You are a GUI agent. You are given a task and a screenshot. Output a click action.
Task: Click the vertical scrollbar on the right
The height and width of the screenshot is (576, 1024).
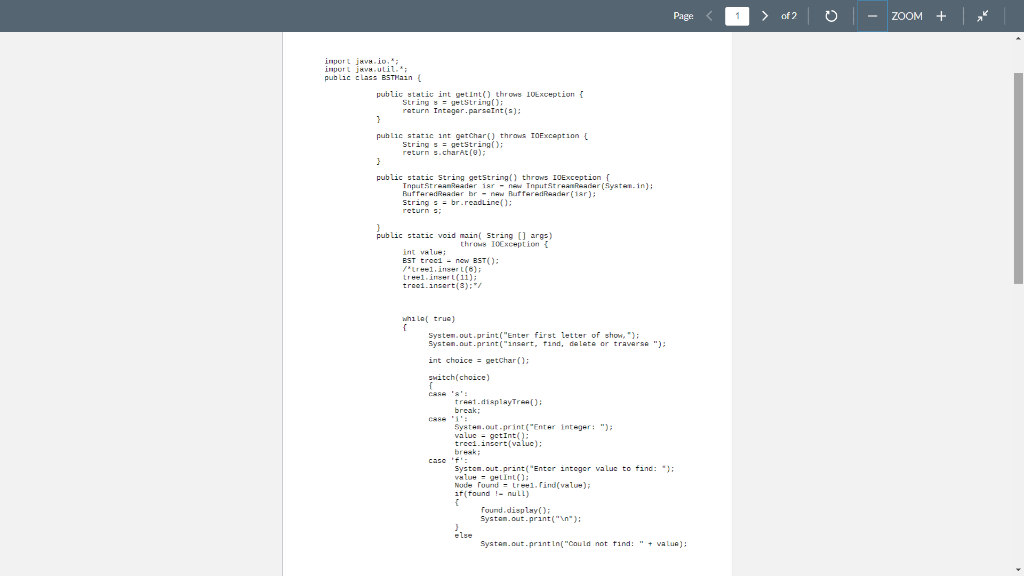(1017, 300)
